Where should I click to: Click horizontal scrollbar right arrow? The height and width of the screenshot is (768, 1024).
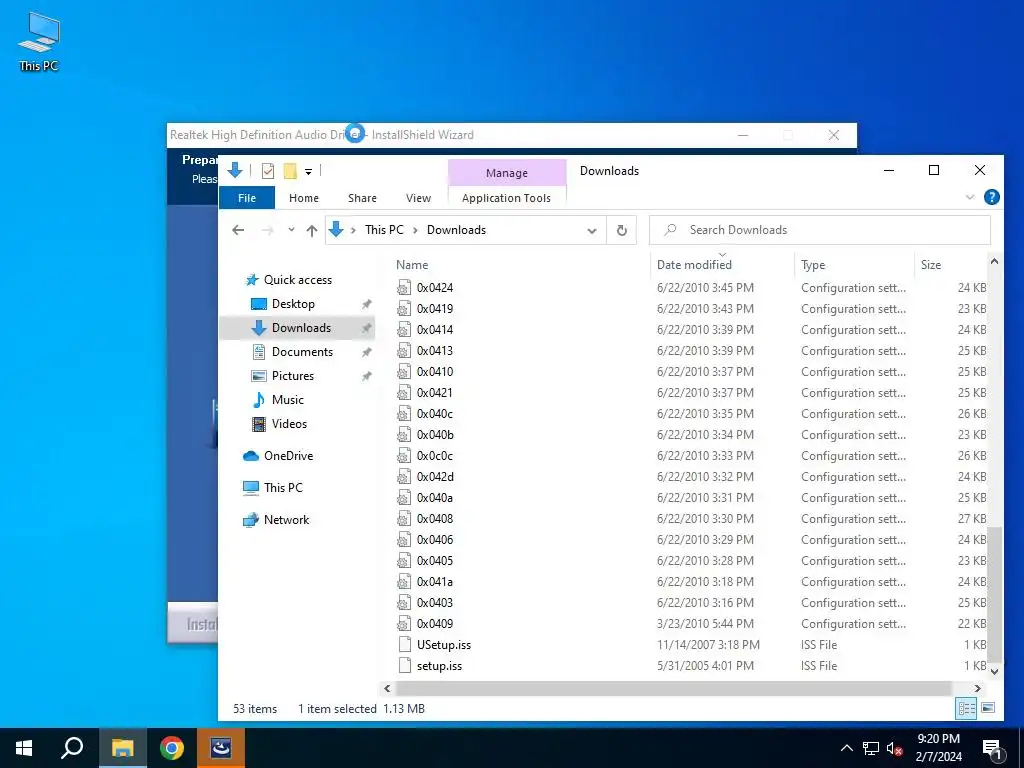tap(978, 688)
